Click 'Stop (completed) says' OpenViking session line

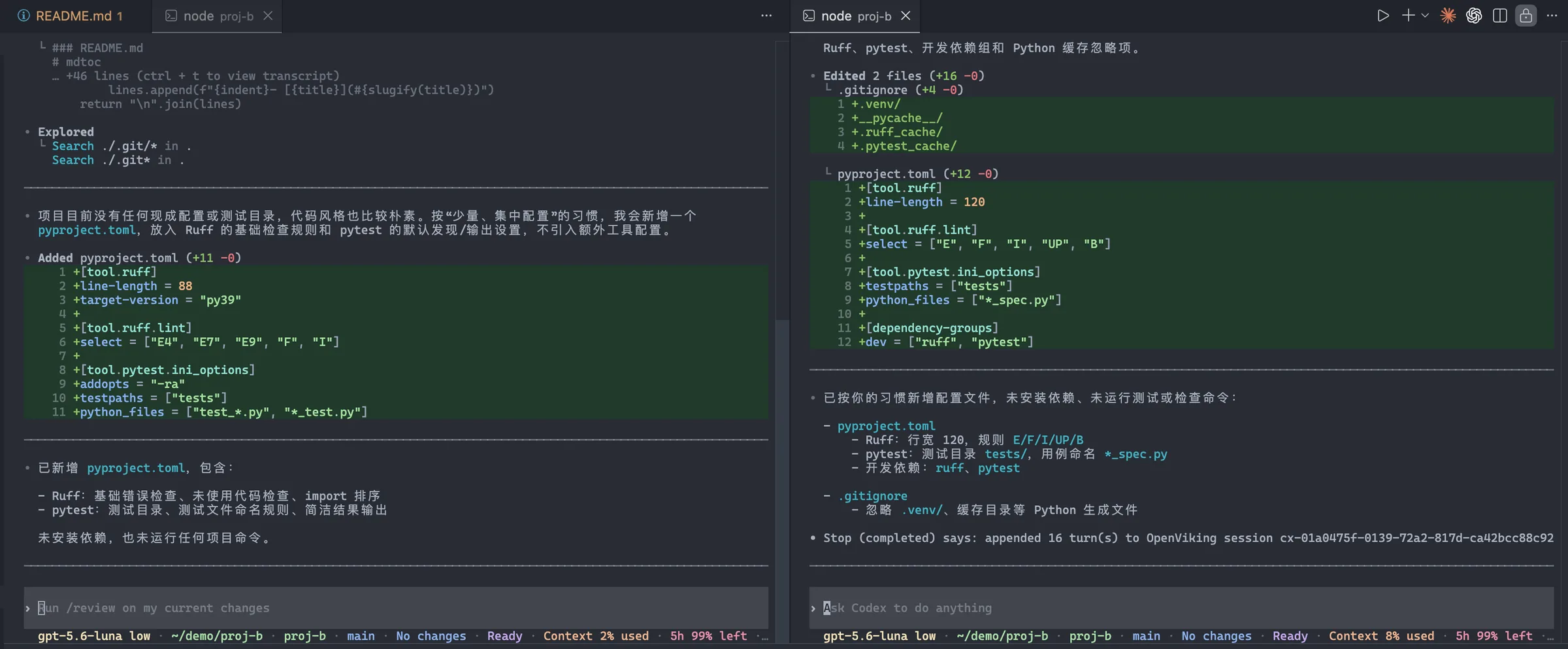point(1188,538)
